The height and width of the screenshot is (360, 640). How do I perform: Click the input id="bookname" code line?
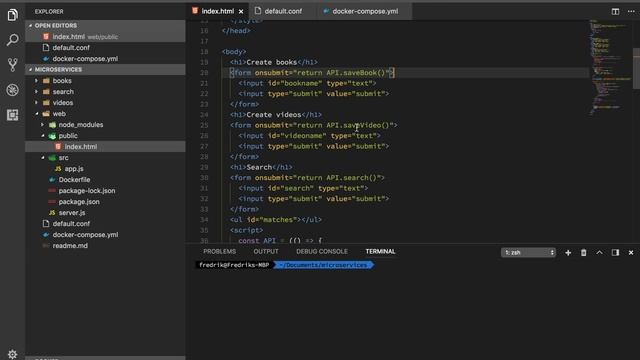tap(307, 83)
